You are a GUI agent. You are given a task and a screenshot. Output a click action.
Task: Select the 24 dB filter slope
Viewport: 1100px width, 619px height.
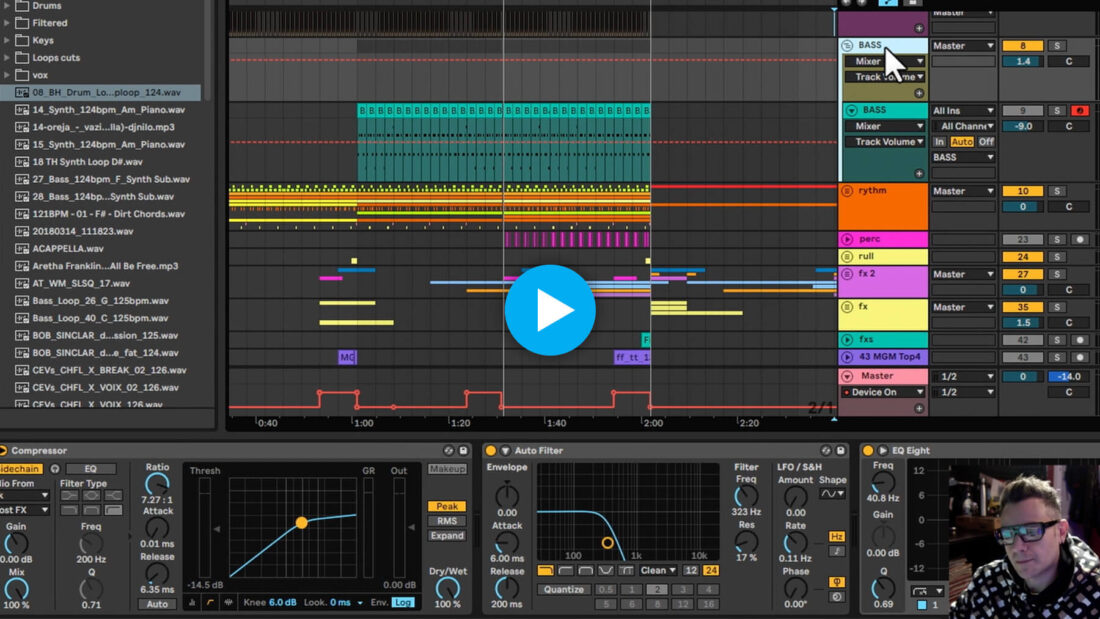point(711,571)
